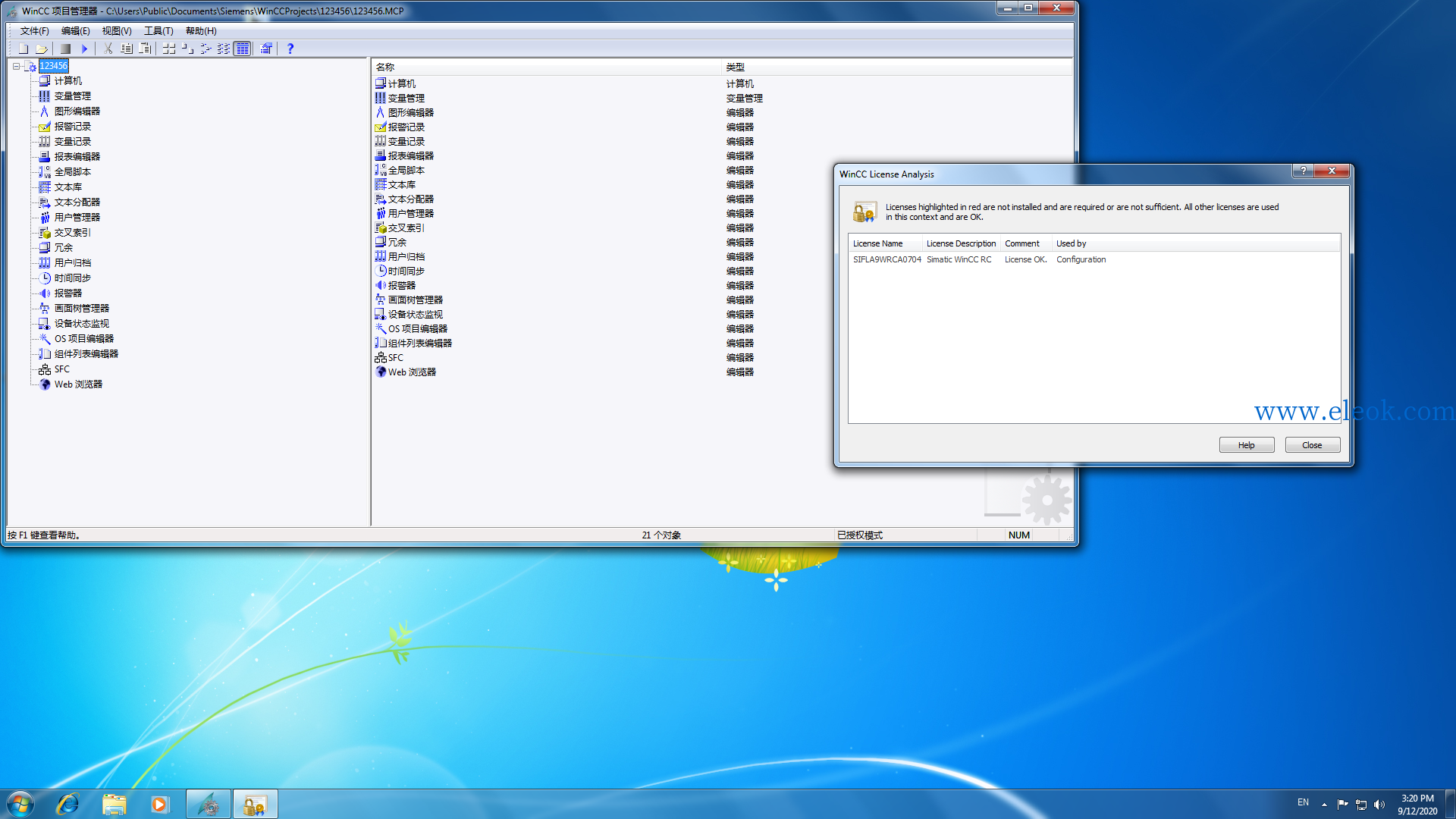
Task: Click Close in License Analysis dialog
Action: click(1312, 445)
